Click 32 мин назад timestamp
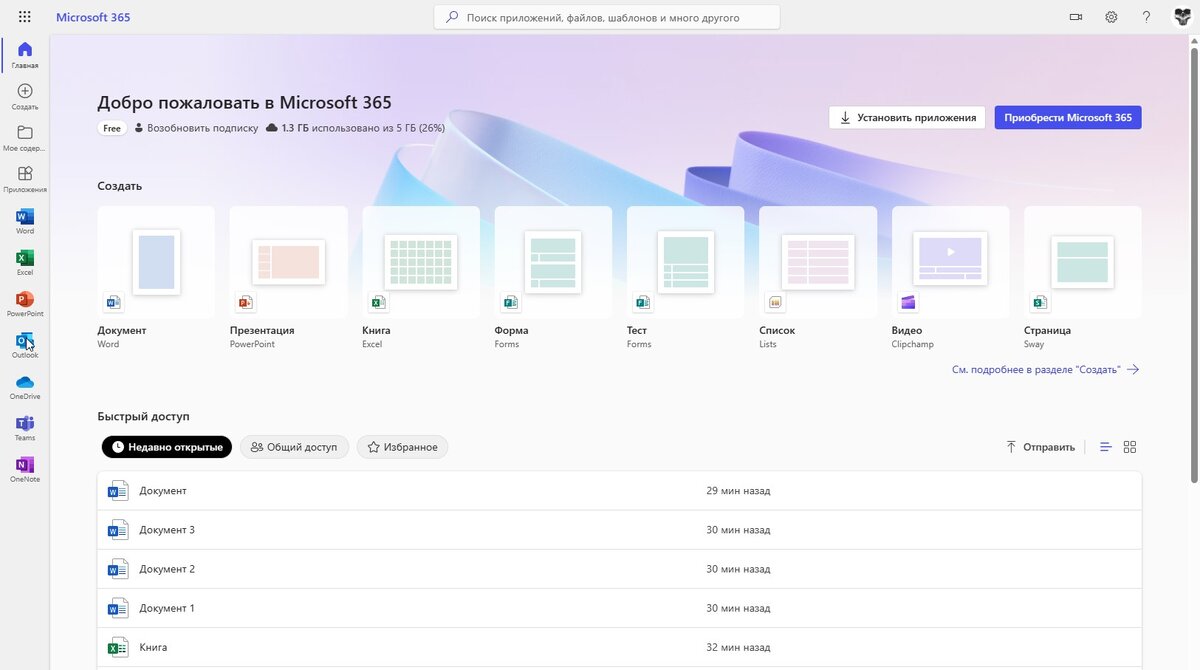 tap(738, 647)
